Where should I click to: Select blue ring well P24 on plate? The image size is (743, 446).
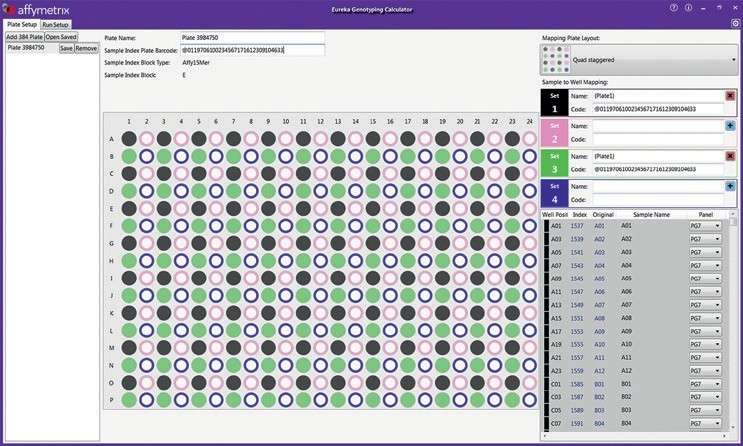pos(530,400)
